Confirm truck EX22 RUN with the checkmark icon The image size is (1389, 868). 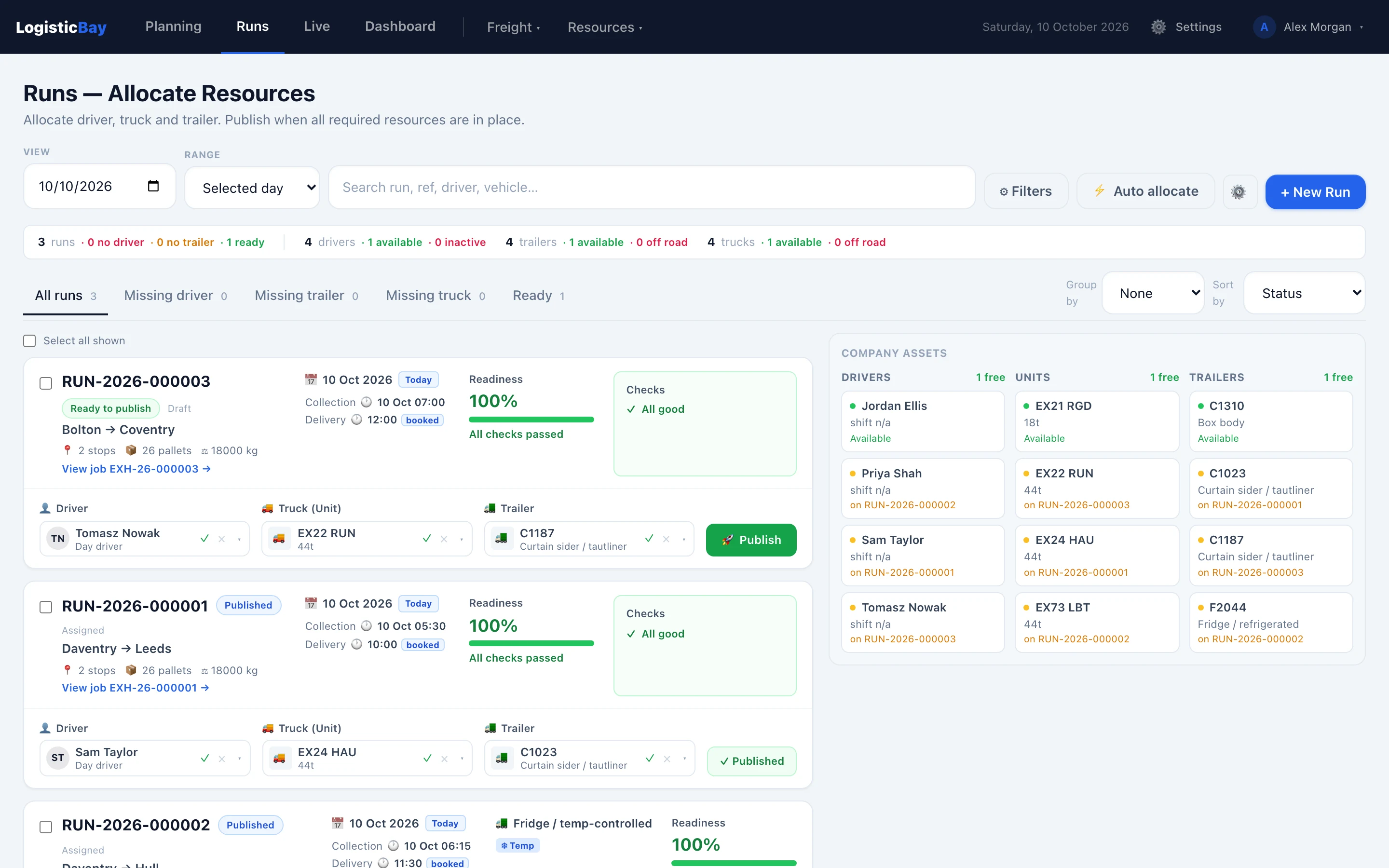click(426, 539)
